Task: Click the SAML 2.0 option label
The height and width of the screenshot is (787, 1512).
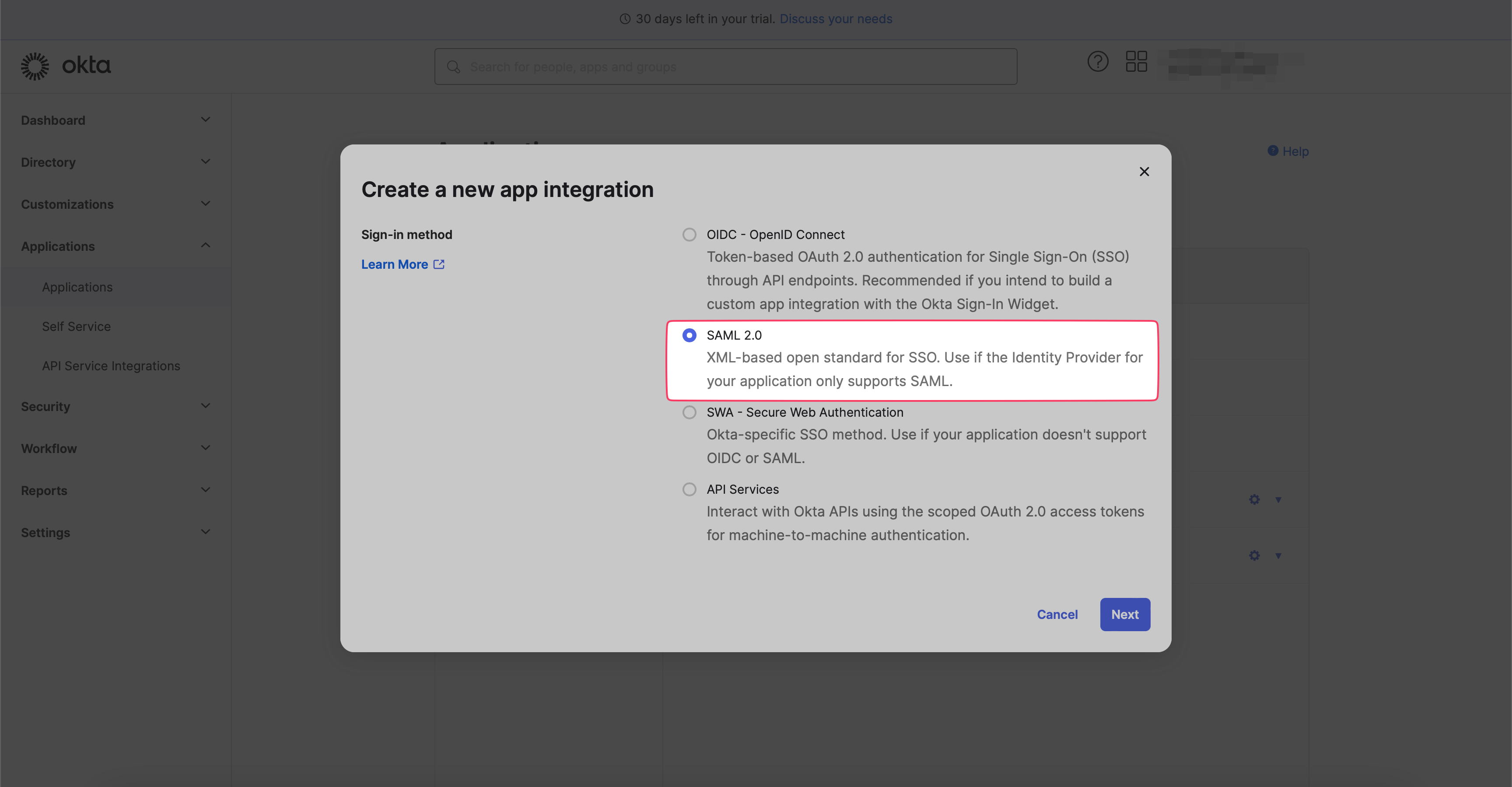Action: pyautogui.click(x=734, y=335)
